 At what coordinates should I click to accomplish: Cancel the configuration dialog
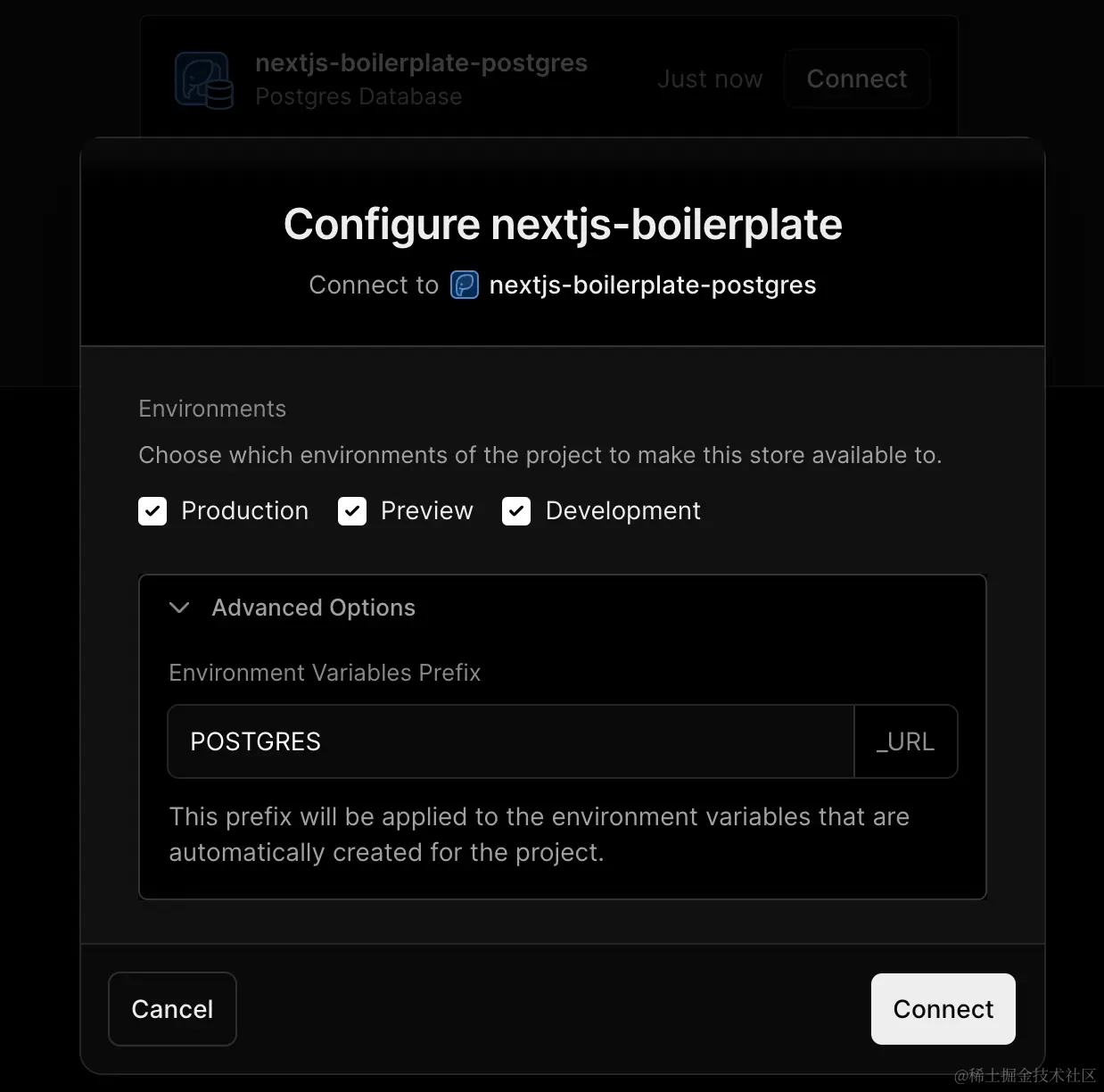pos(172,1009)
